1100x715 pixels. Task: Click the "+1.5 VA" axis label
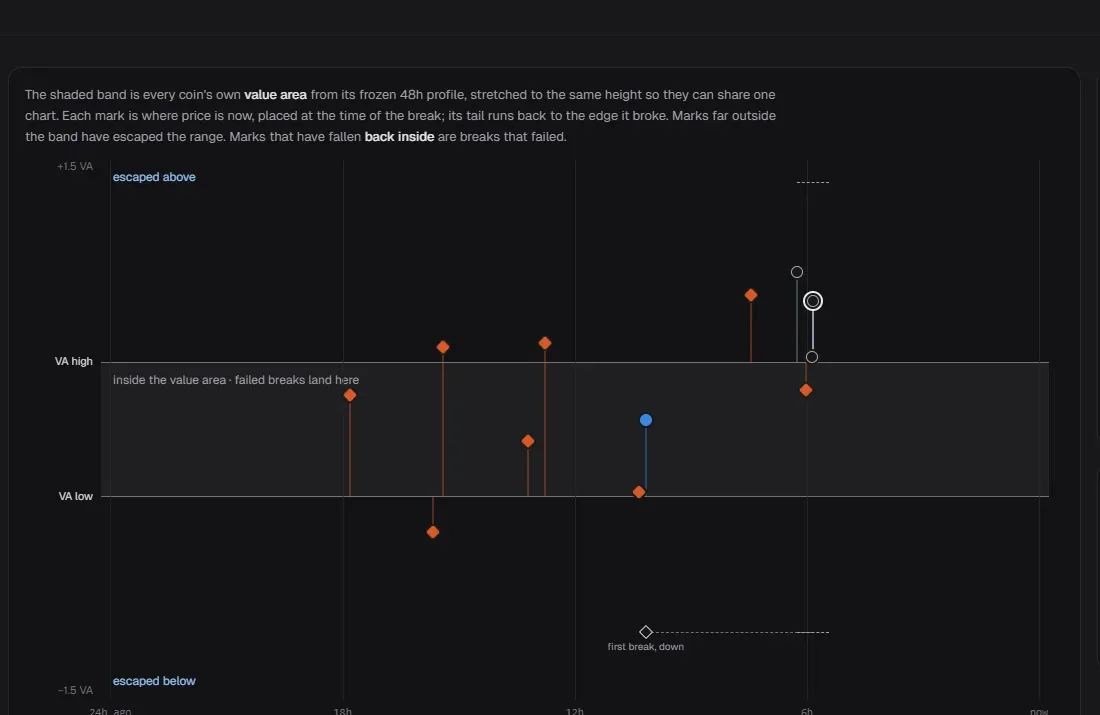tap(75, 166)
